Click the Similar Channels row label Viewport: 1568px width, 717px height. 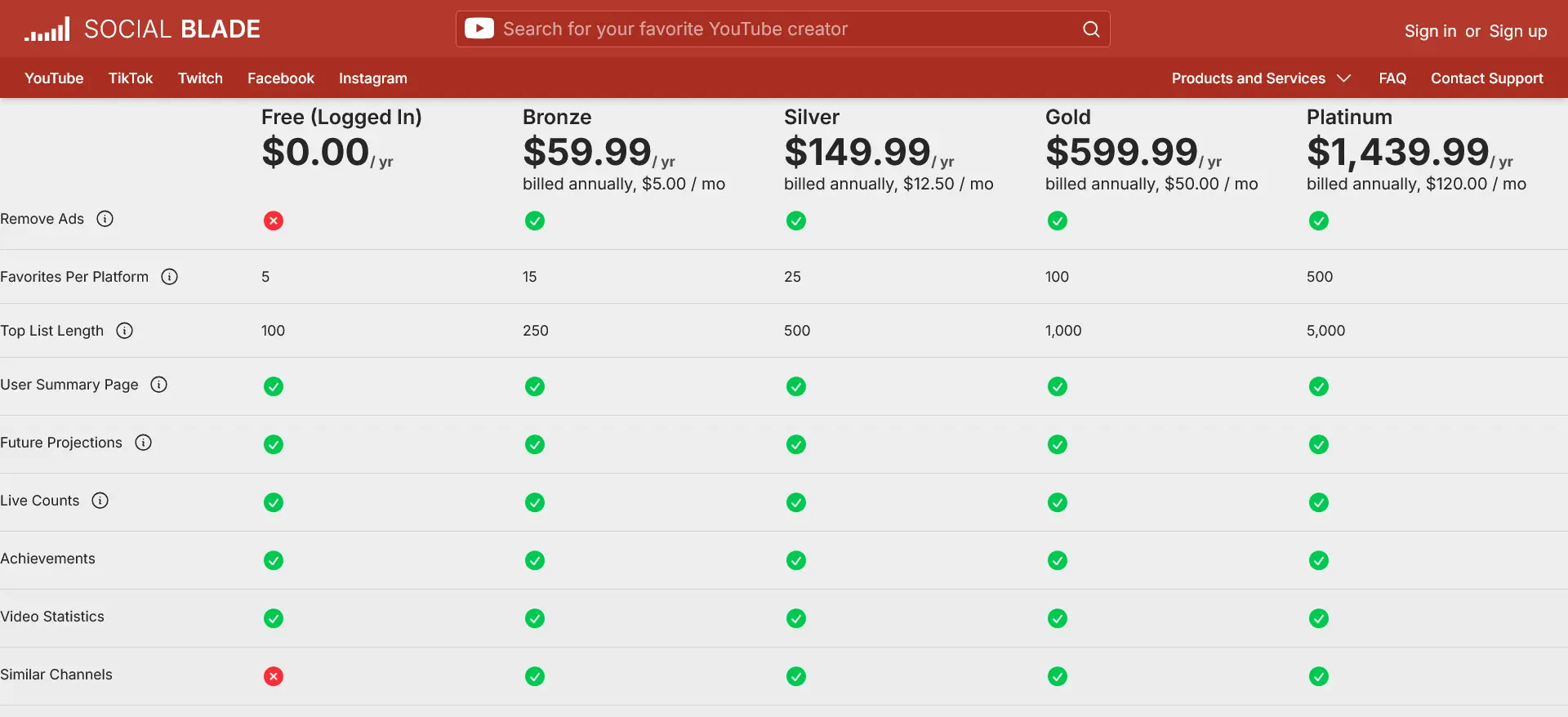[x=56, y=675]
